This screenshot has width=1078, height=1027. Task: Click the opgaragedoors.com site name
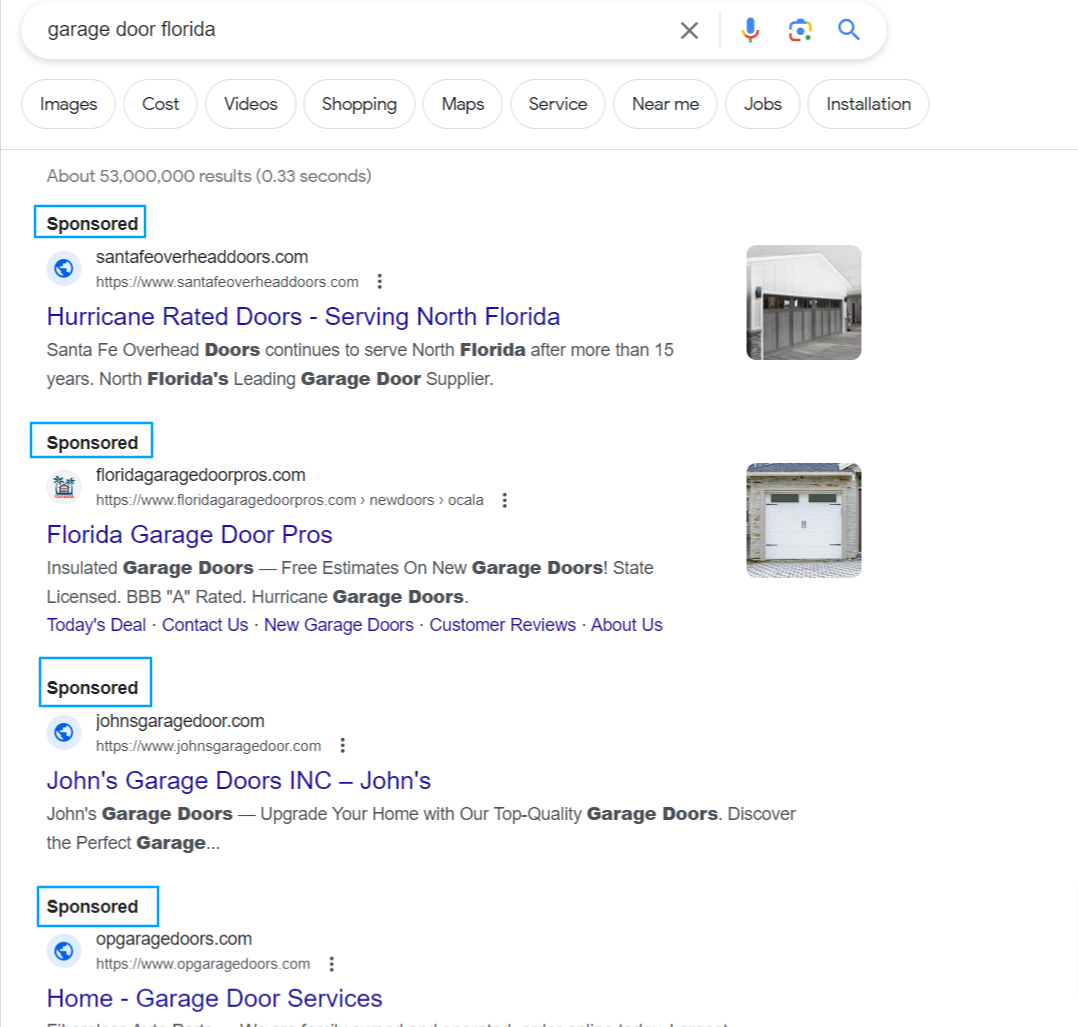[x=173, y=939]
